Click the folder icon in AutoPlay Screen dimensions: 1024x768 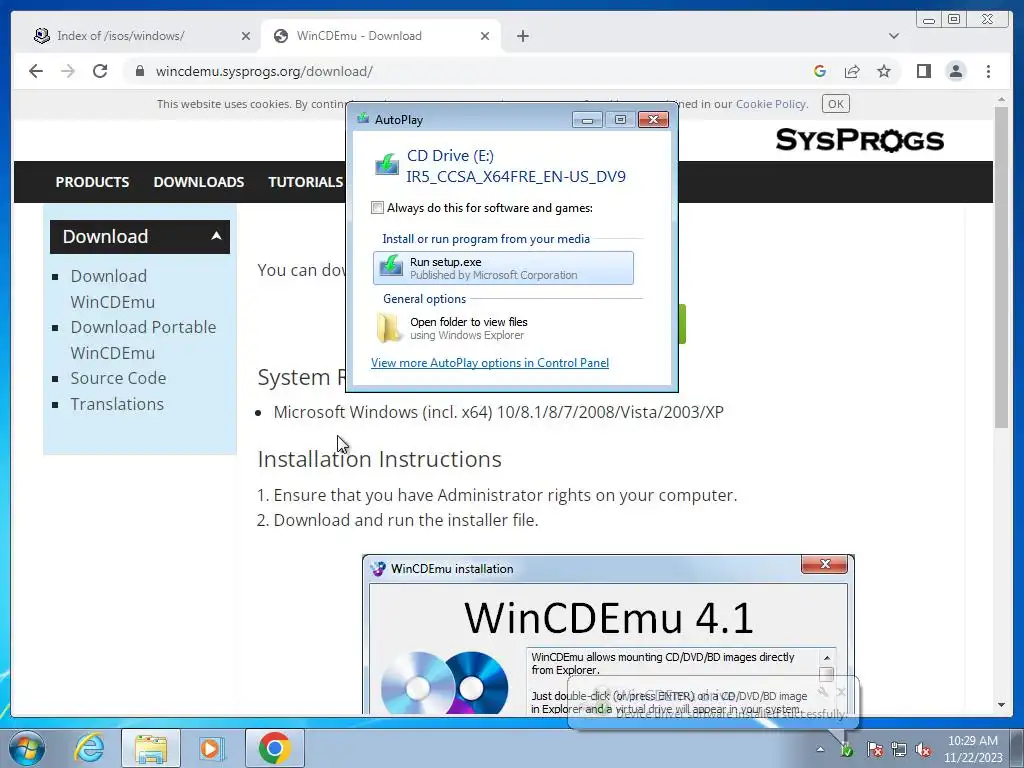[389, 327]
